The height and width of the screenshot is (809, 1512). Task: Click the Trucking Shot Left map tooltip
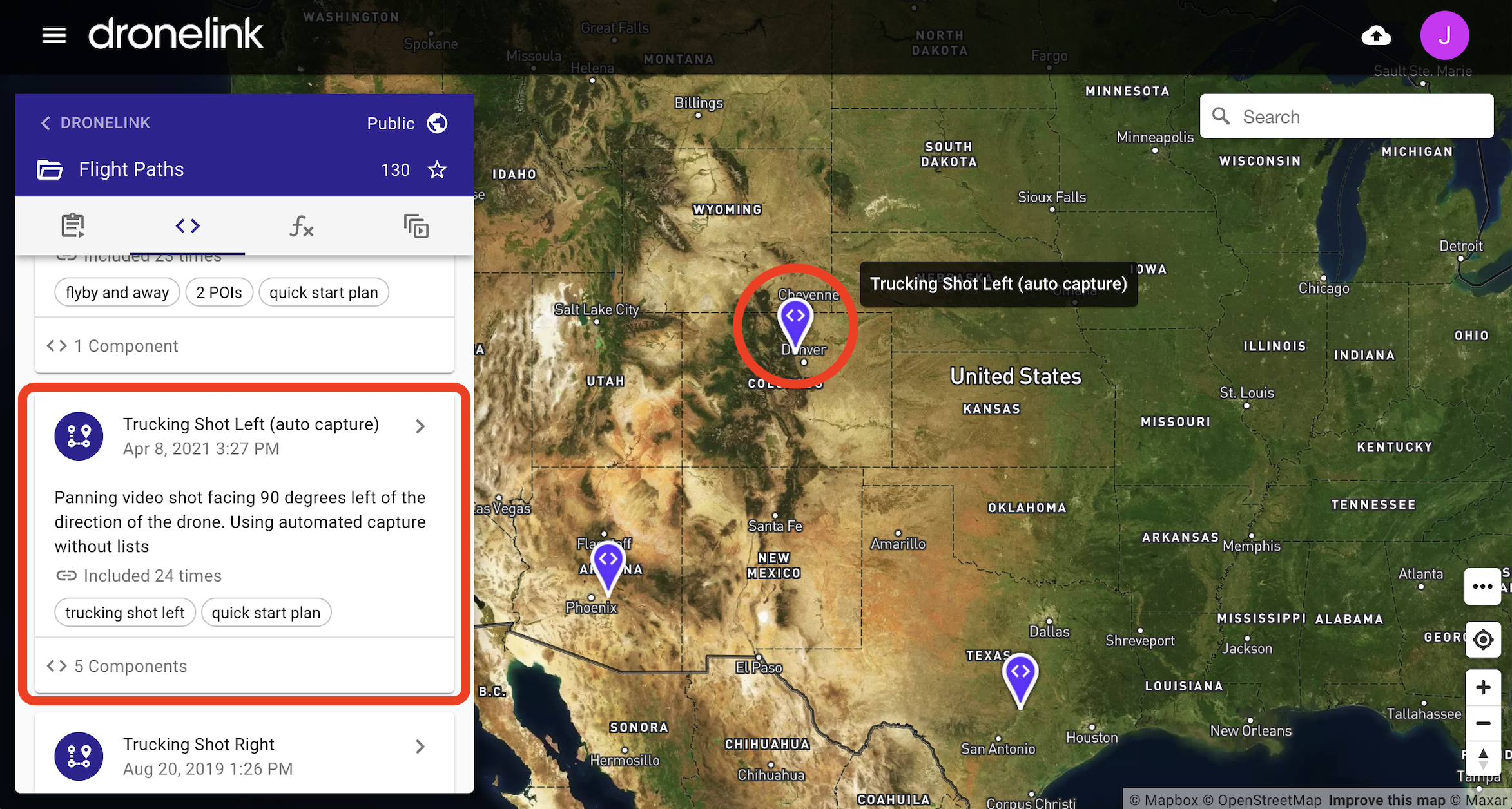(998, 284)
